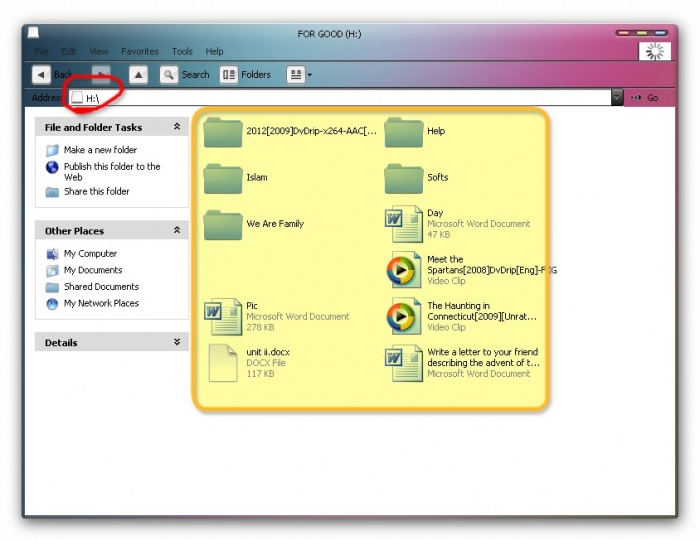Click the Views toolbar icon

(296, 75)
